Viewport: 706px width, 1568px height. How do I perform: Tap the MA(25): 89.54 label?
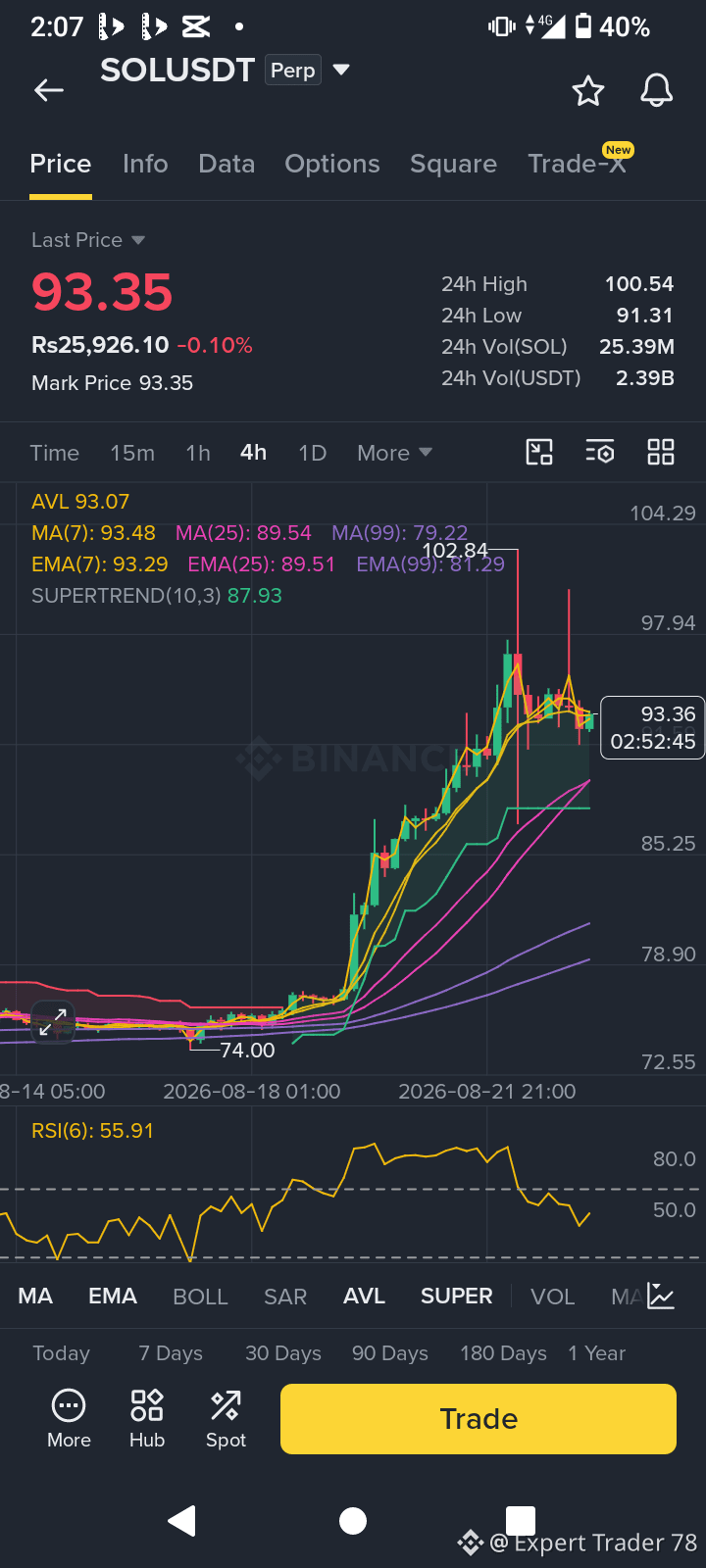(243, 533)
